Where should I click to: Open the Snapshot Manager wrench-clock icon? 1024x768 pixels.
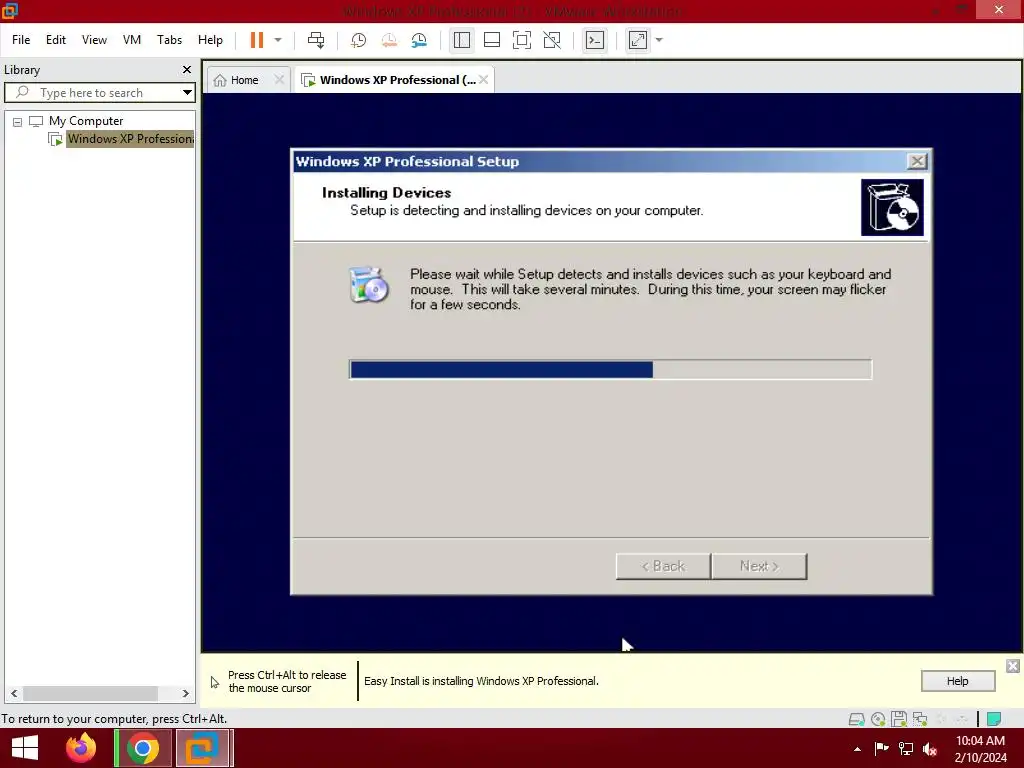click(x=419, y=40)
